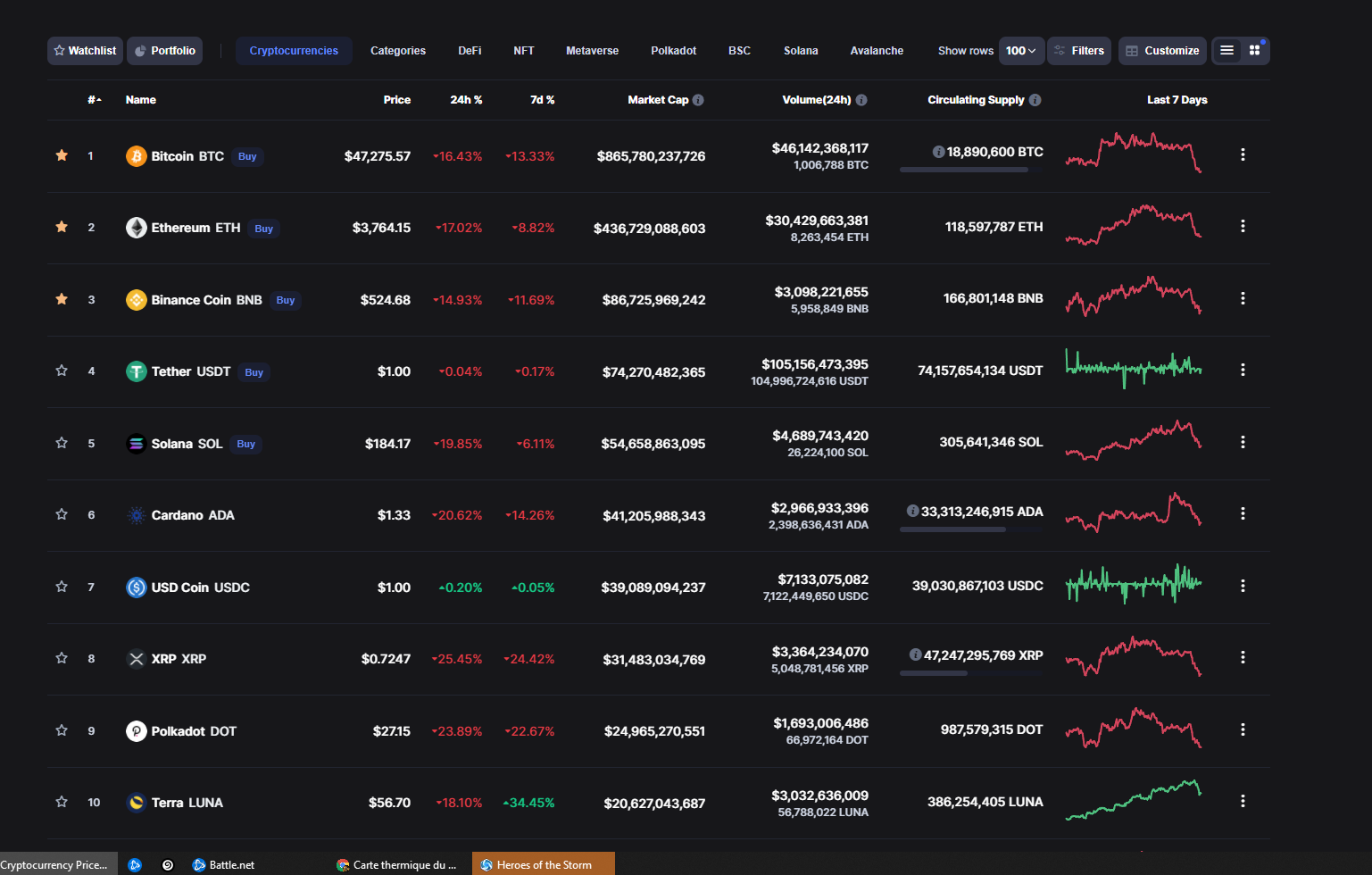Click XRP circulating supply progress bar
The image size is (1372, 875).
(x=971, y=673)
